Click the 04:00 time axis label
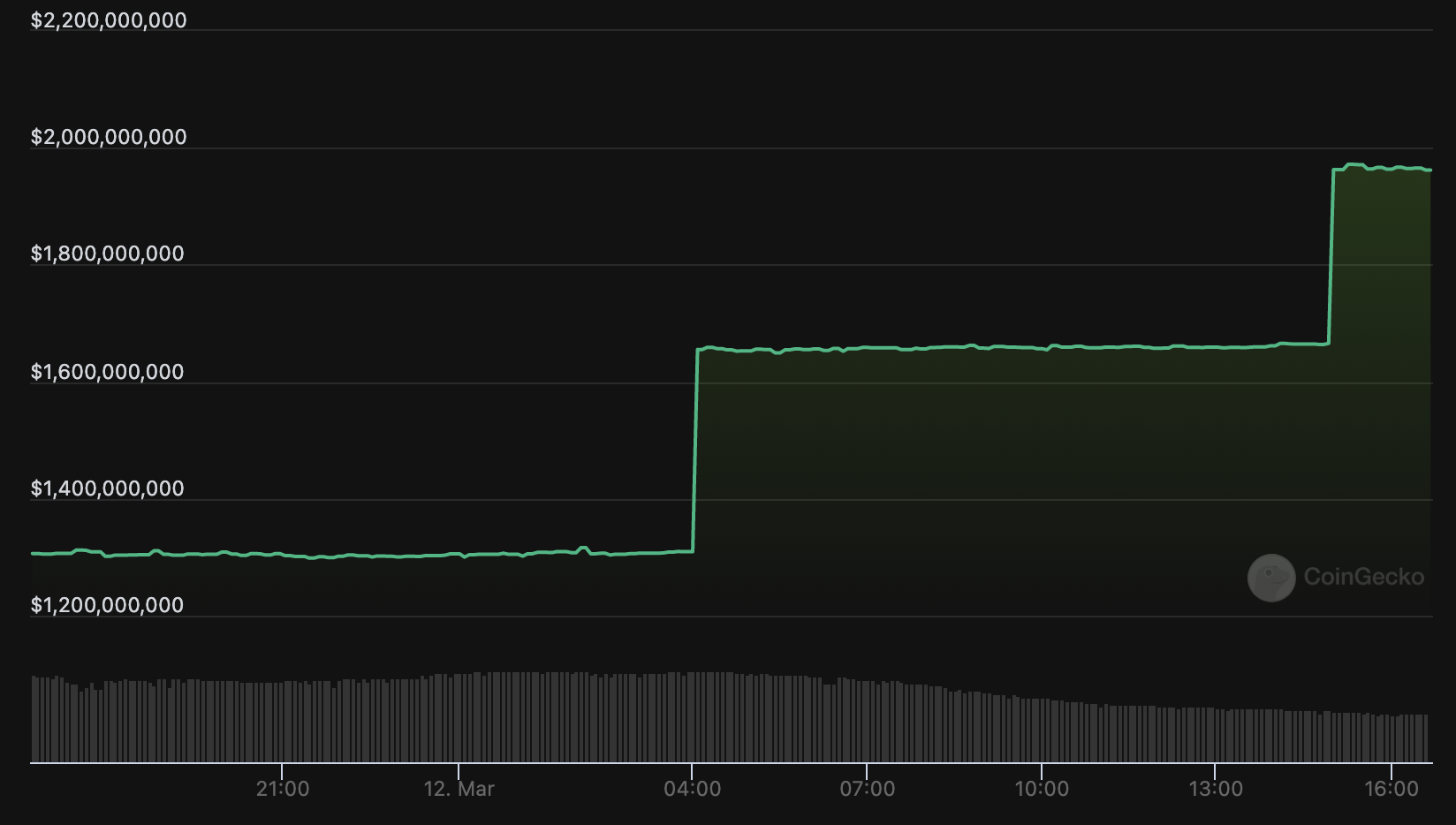 (693, 789)
